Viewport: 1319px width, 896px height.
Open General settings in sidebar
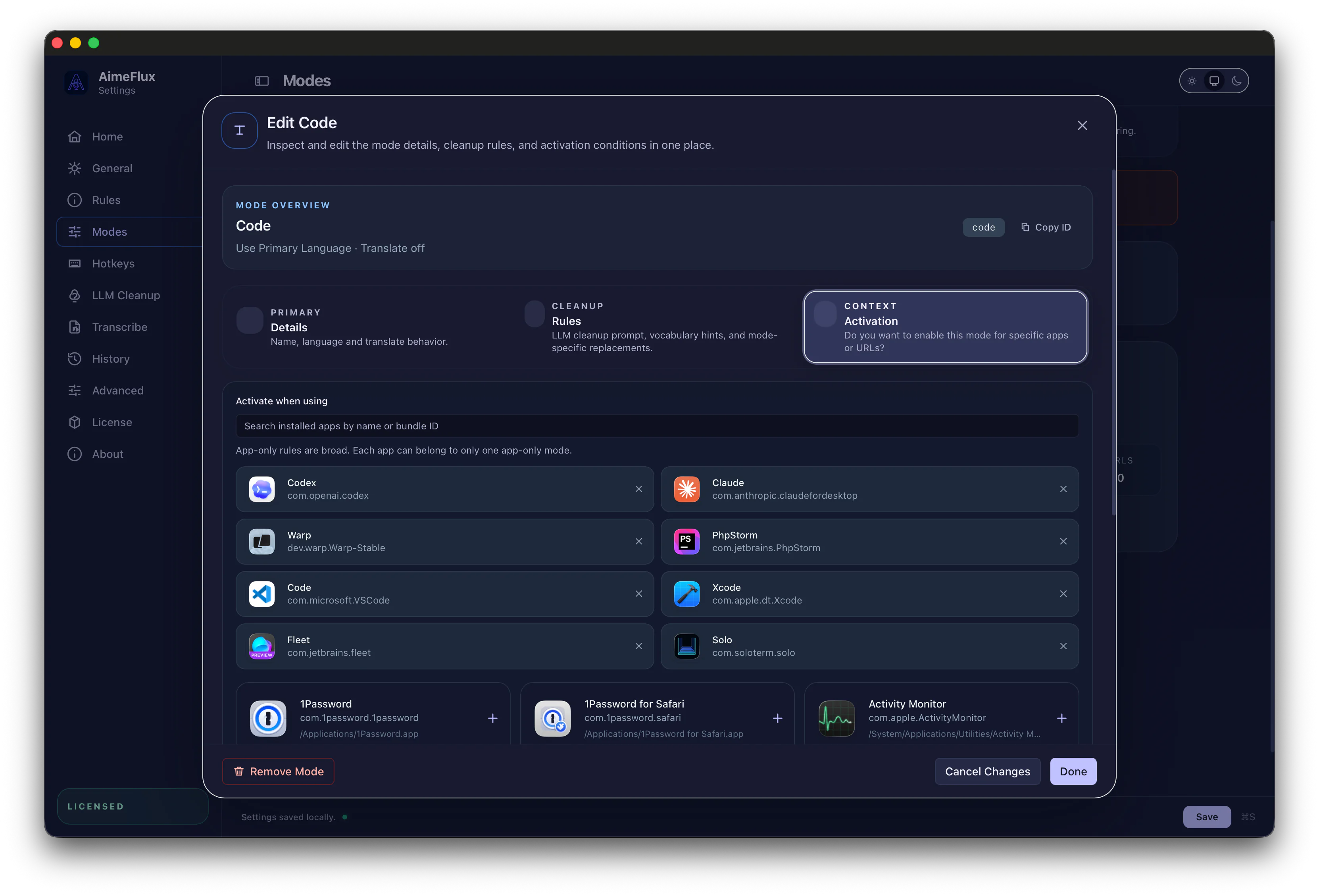pos(112,169)
